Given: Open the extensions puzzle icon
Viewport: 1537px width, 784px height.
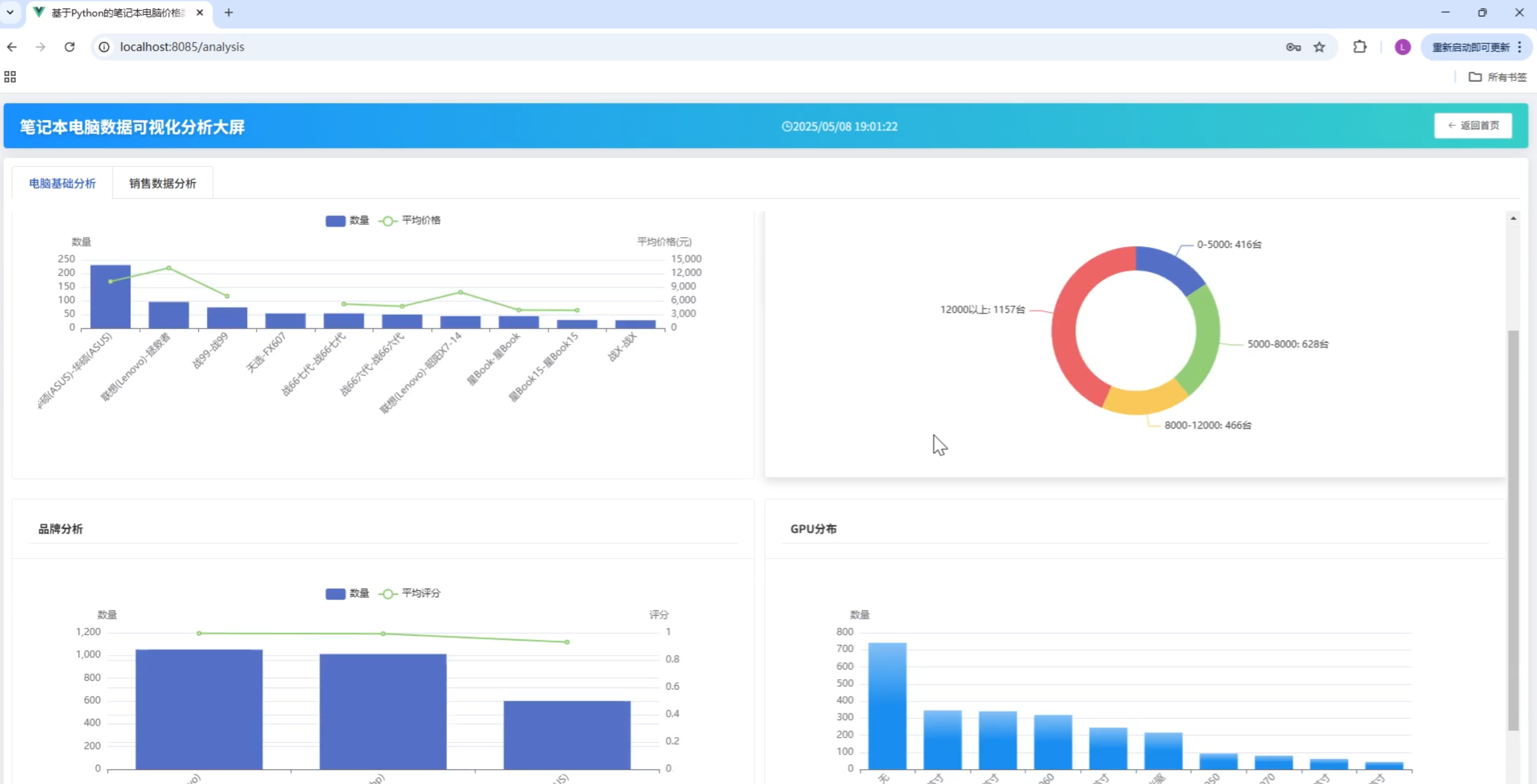Looking at the screenshot, I should [x=1360, y=47].
